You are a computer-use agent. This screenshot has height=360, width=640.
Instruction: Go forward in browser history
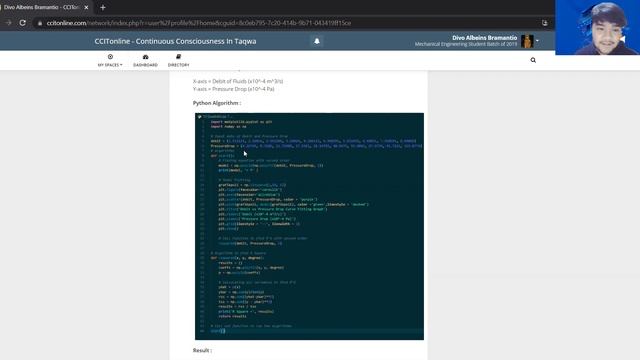pos(9,23)
